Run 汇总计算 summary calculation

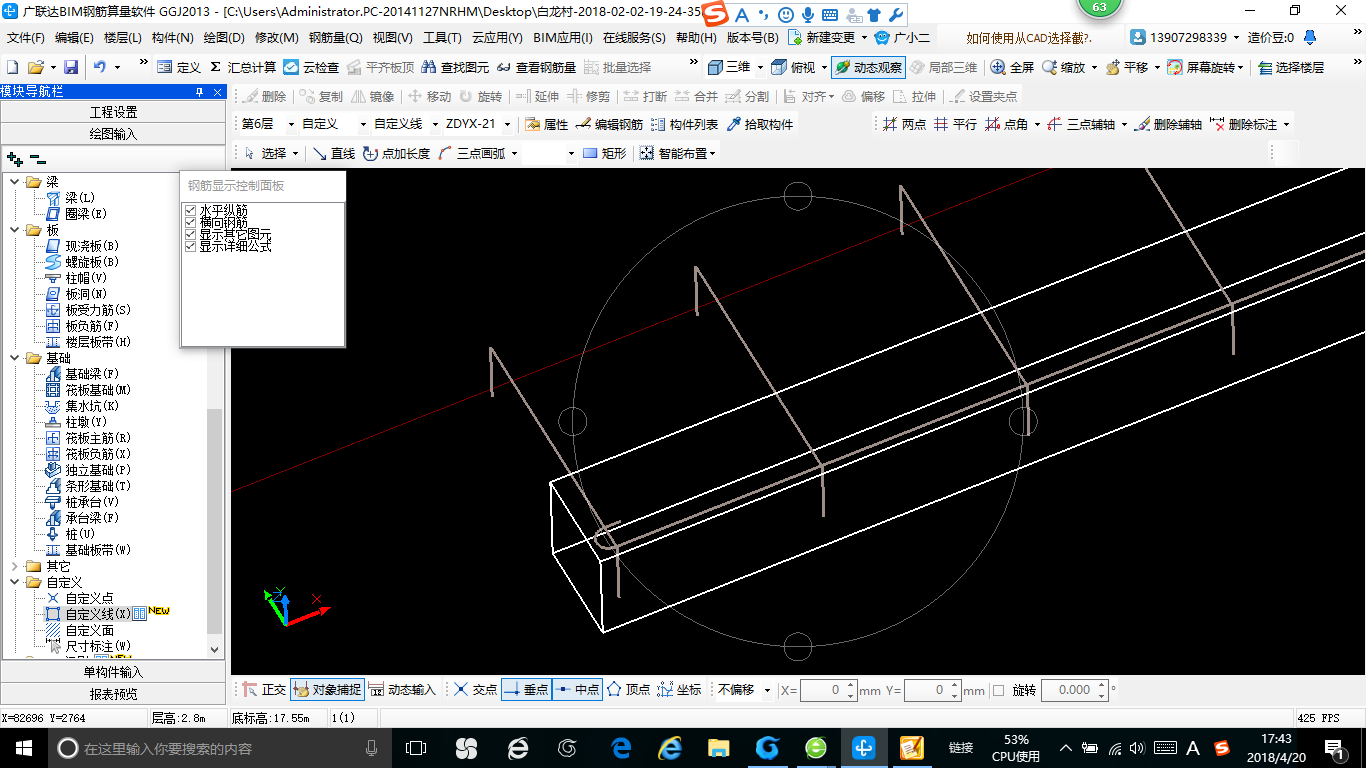[x=242, y=67]
